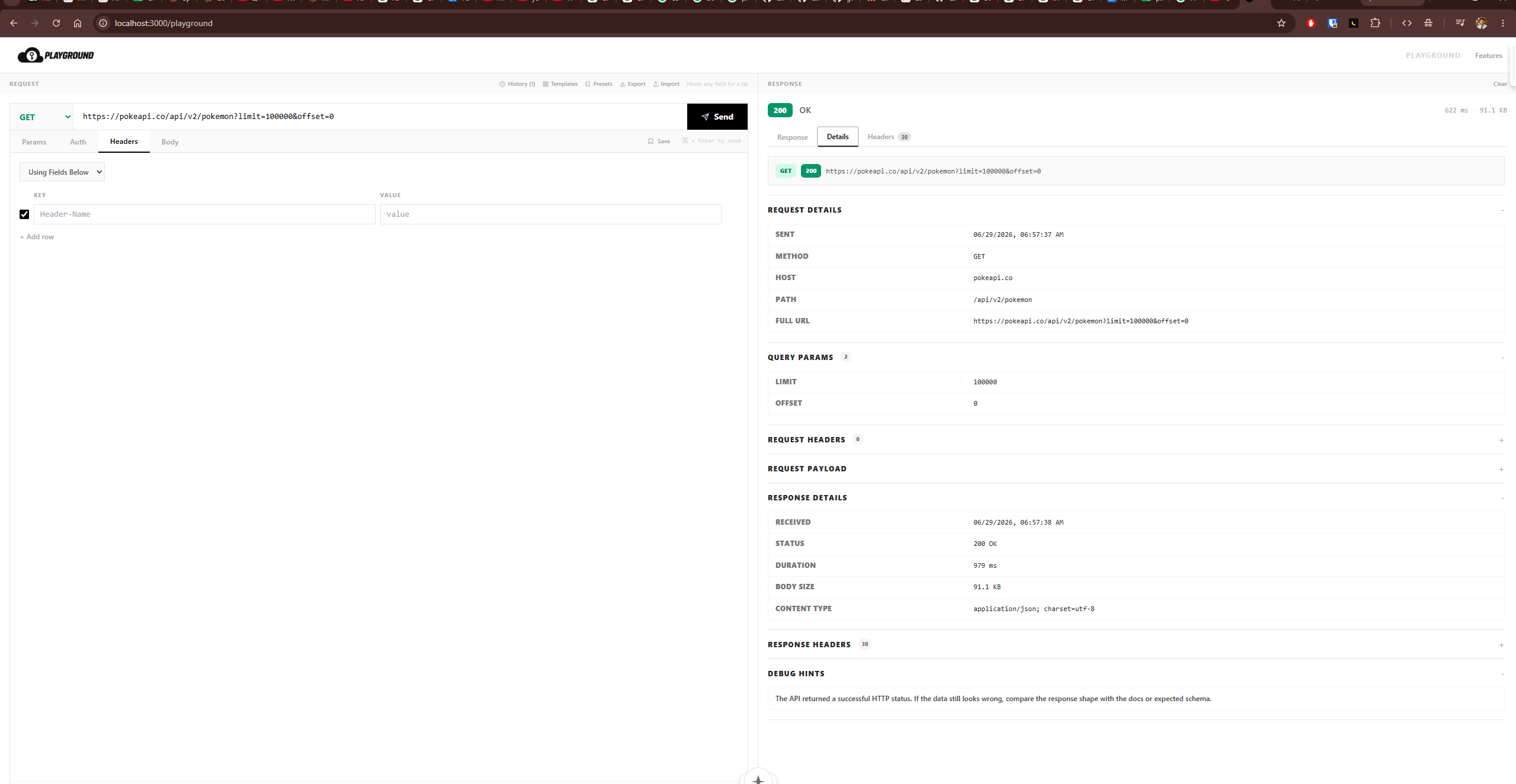
Task: Open the browser profile avatar
Action: 1481,23
